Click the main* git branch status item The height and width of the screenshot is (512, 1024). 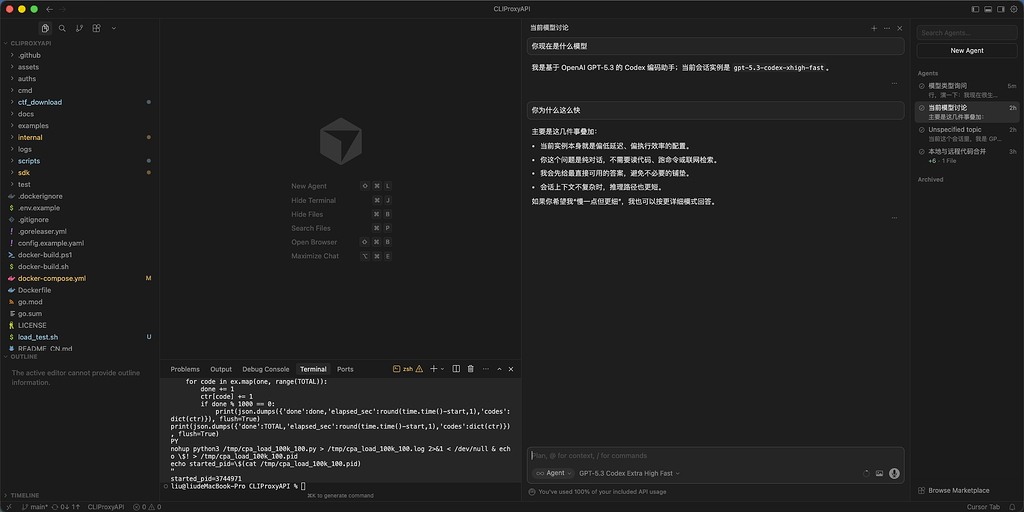pos(35,507)
